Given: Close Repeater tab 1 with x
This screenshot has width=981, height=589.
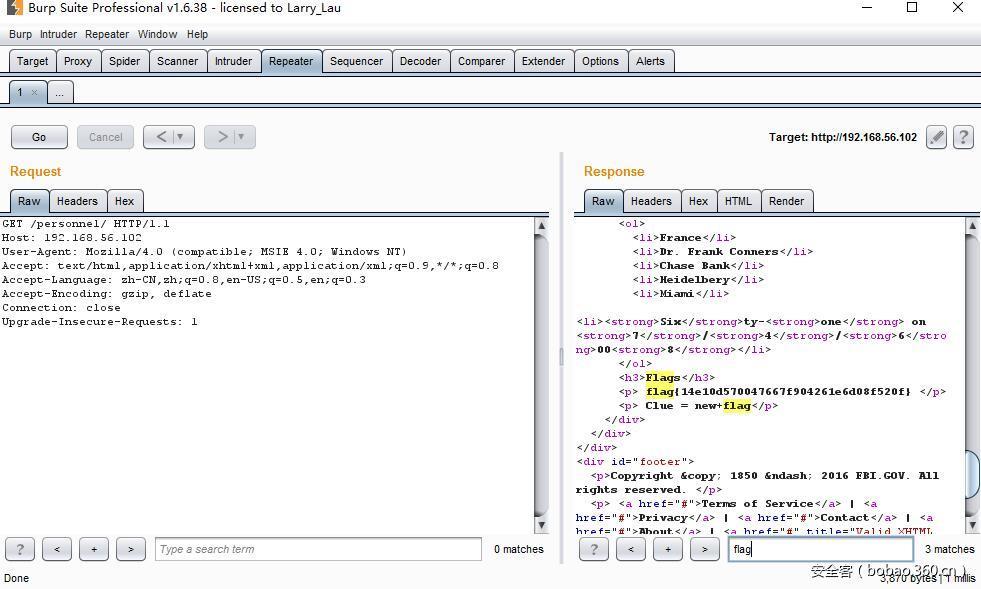Looking at the screenshot, I should (x=34, y=93).
